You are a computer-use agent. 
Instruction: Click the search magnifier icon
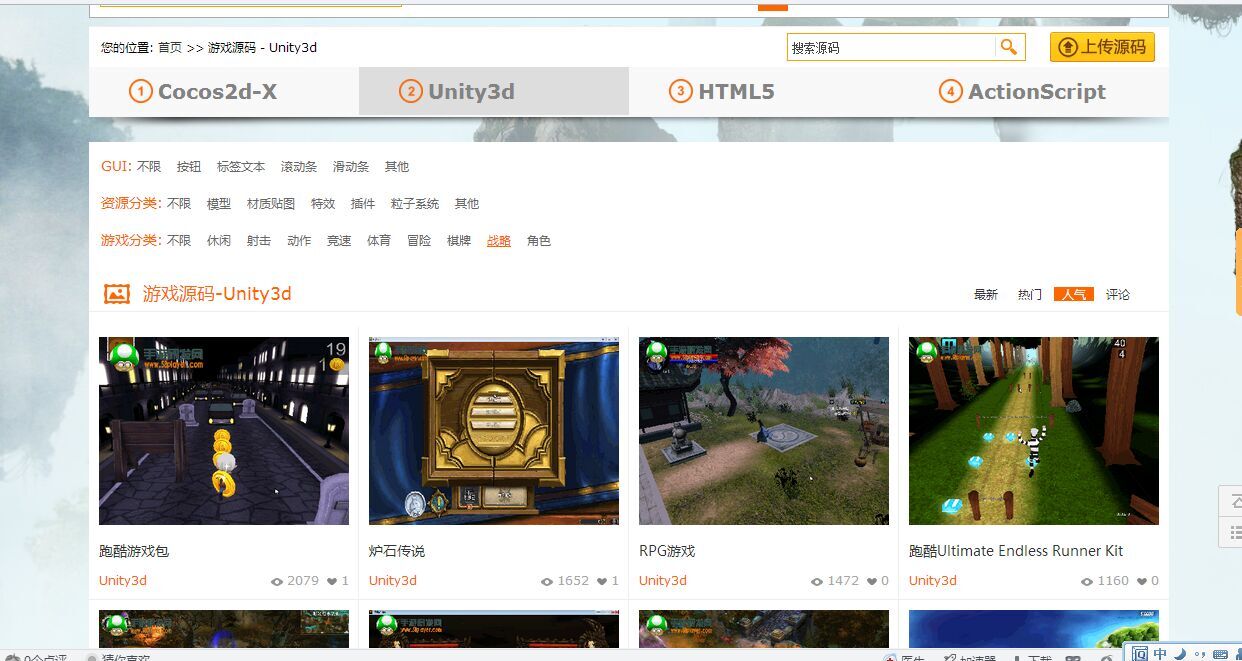[1009, 47]
